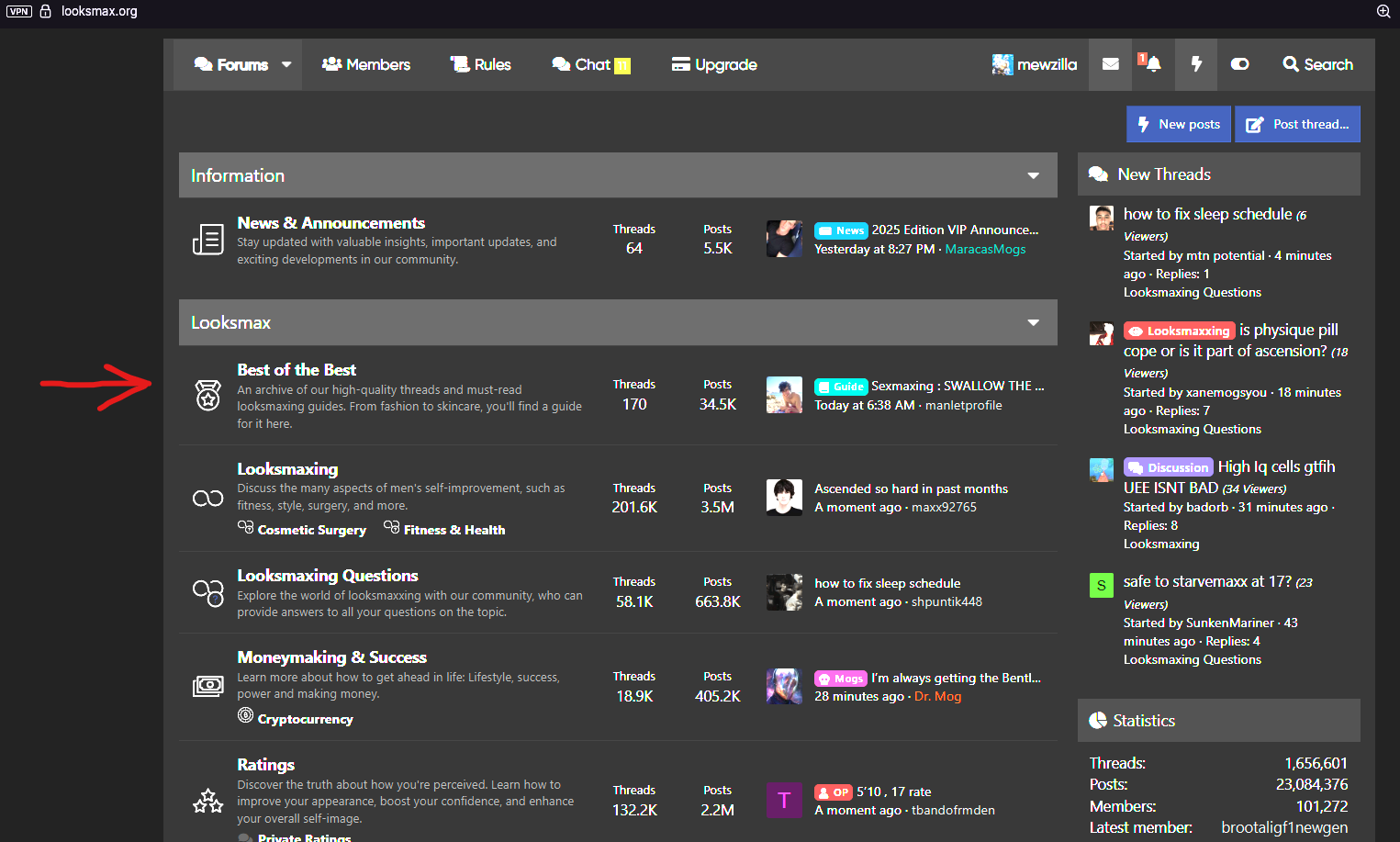1400x842 pixels.
Task: Open the alerts bell notification icon
Action: (x=1151, y=64)
